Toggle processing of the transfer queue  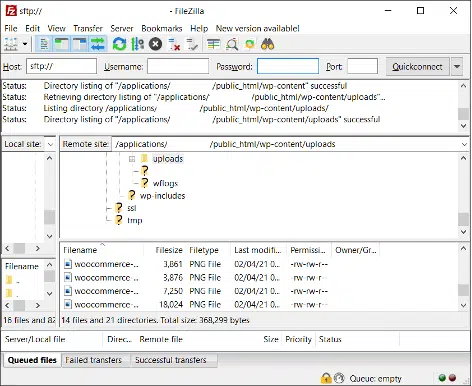pyautogui.click(x=137, y=44)
